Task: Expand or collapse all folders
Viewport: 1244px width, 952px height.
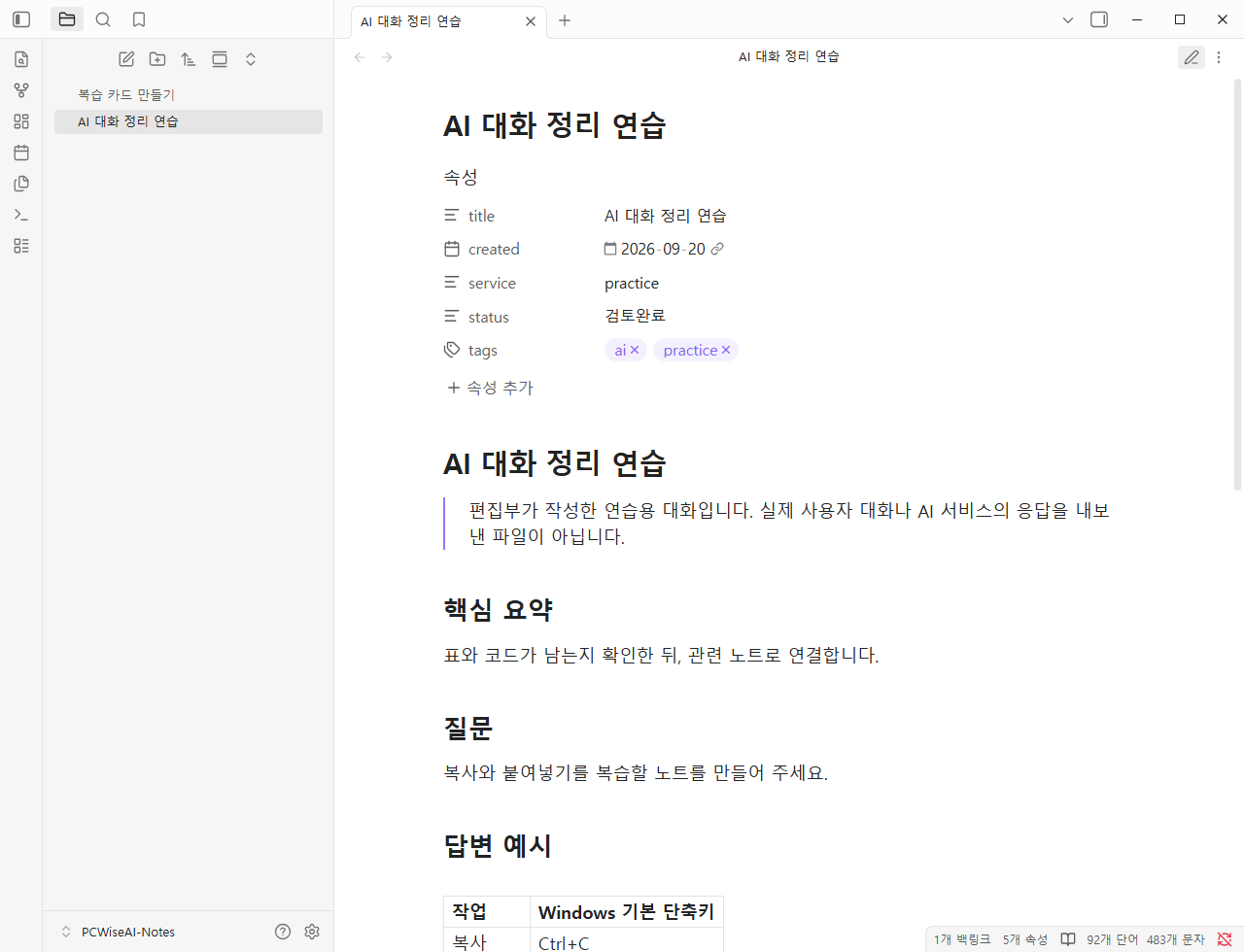Action: pos(251,59)
